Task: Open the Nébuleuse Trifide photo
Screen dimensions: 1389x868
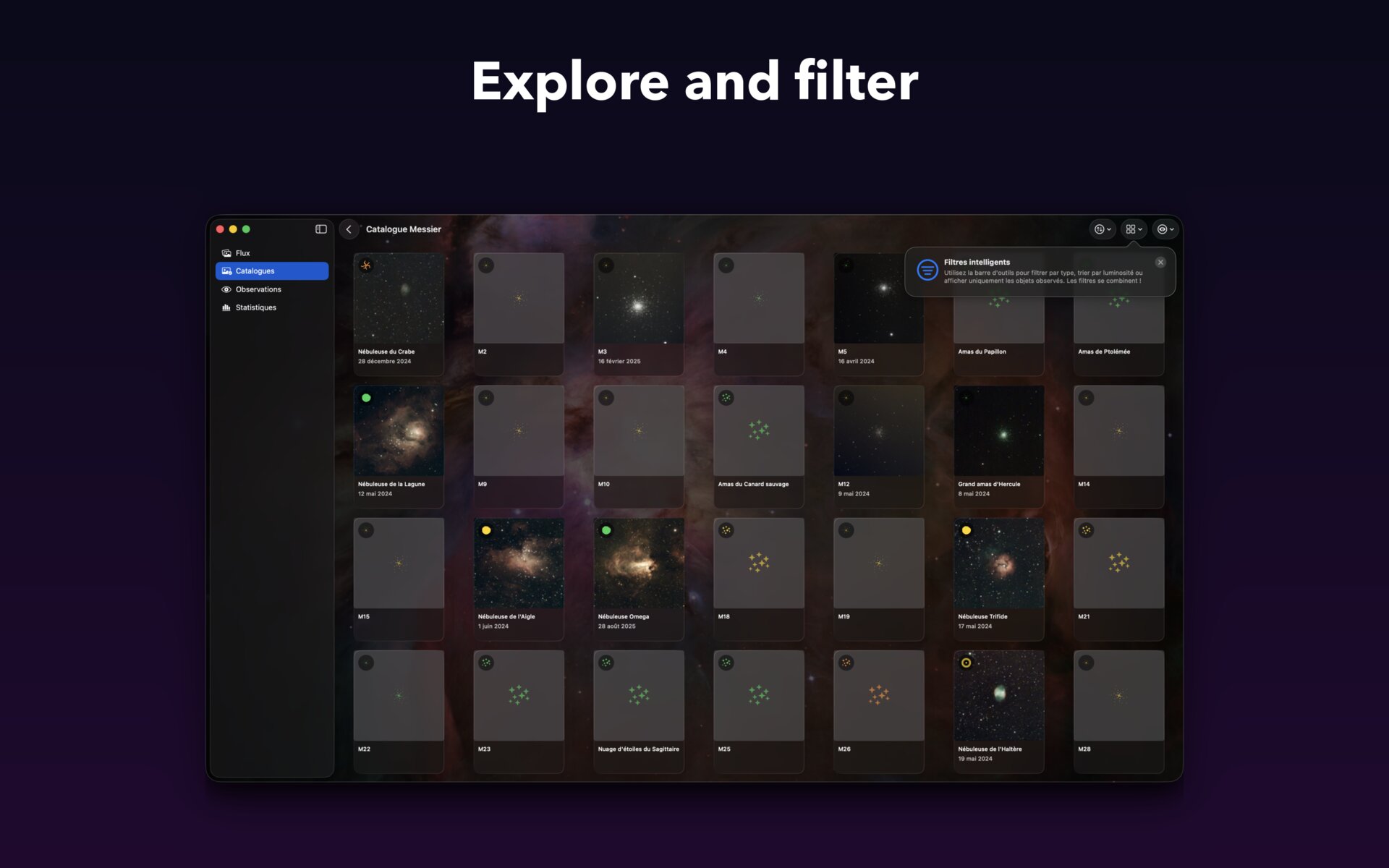Action: coord(999,563)
